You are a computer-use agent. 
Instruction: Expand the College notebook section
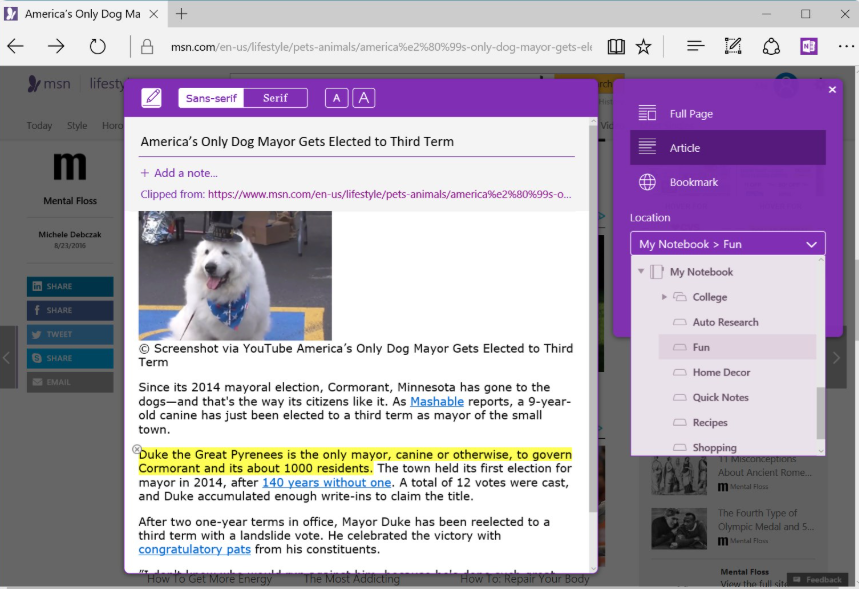point(664,296)
